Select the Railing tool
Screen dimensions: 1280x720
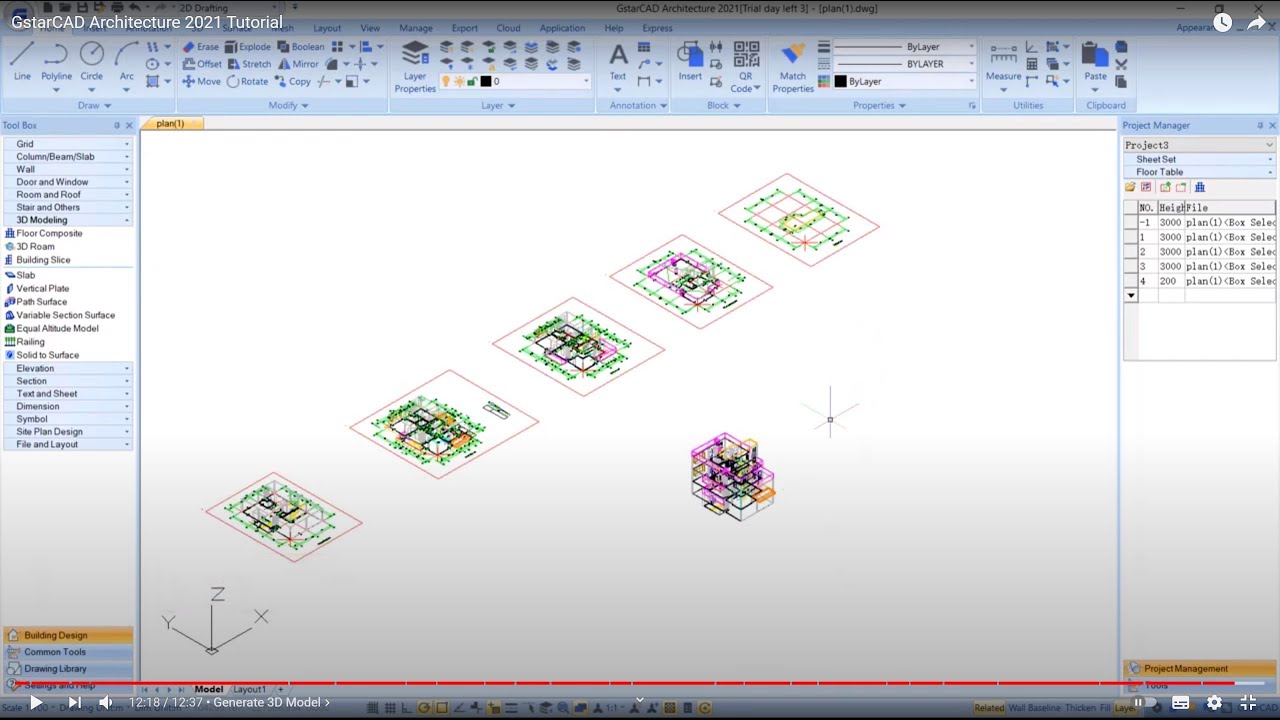point(25,342)
